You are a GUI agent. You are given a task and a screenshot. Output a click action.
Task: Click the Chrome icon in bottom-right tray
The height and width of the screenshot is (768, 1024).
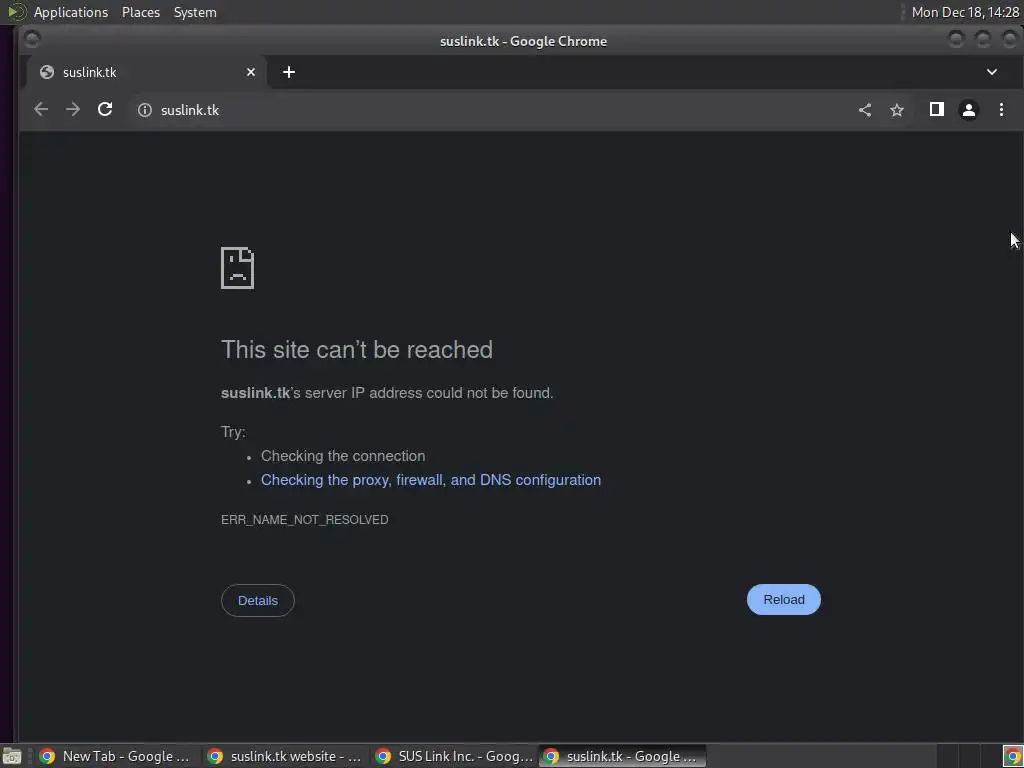(x=1012, y=756)
